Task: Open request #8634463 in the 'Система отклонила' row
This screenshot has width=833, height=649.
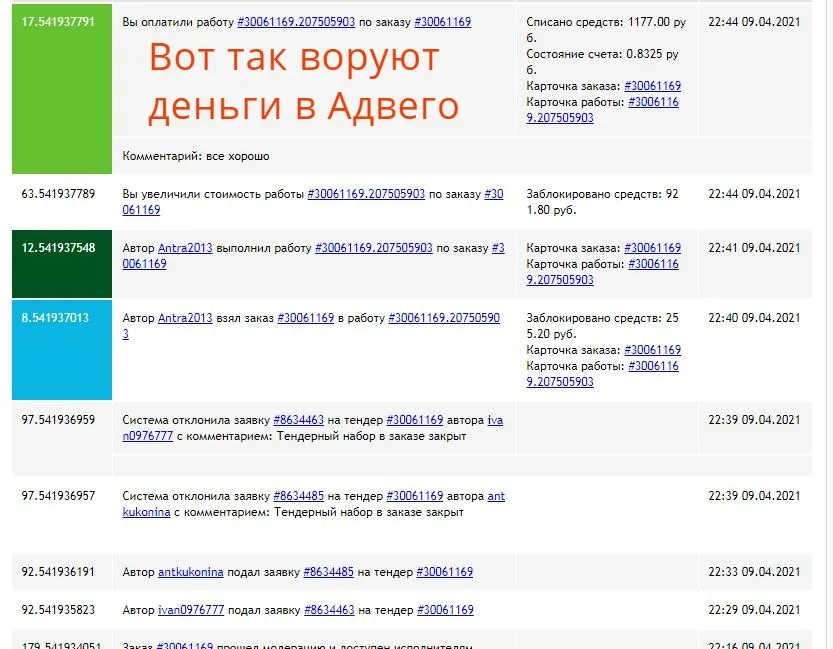Action: (x=299, y=420)
